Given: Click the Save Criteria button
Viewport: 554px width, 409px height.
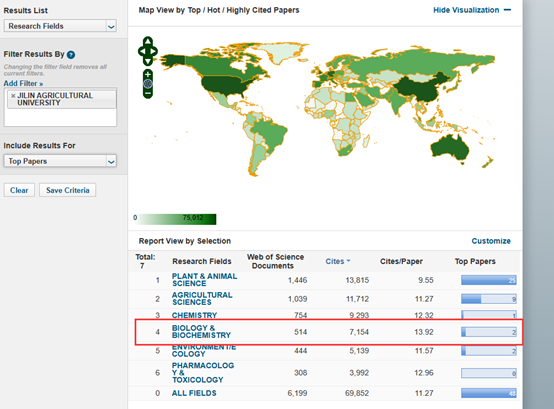Looking at the screenshot, I should tap(67, 190).
